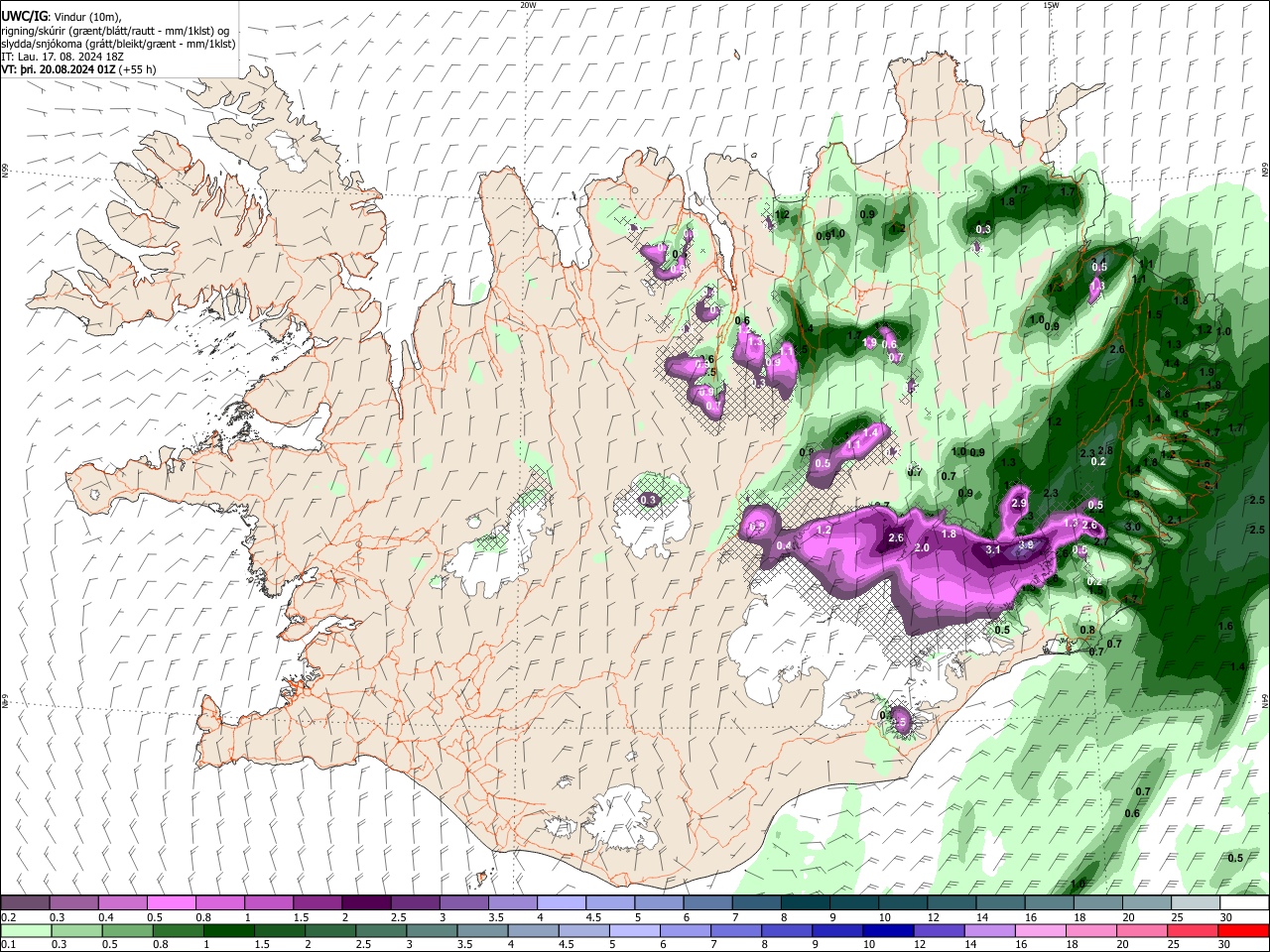Click the deep navy swatch at 10 in bottom legend

887,930
